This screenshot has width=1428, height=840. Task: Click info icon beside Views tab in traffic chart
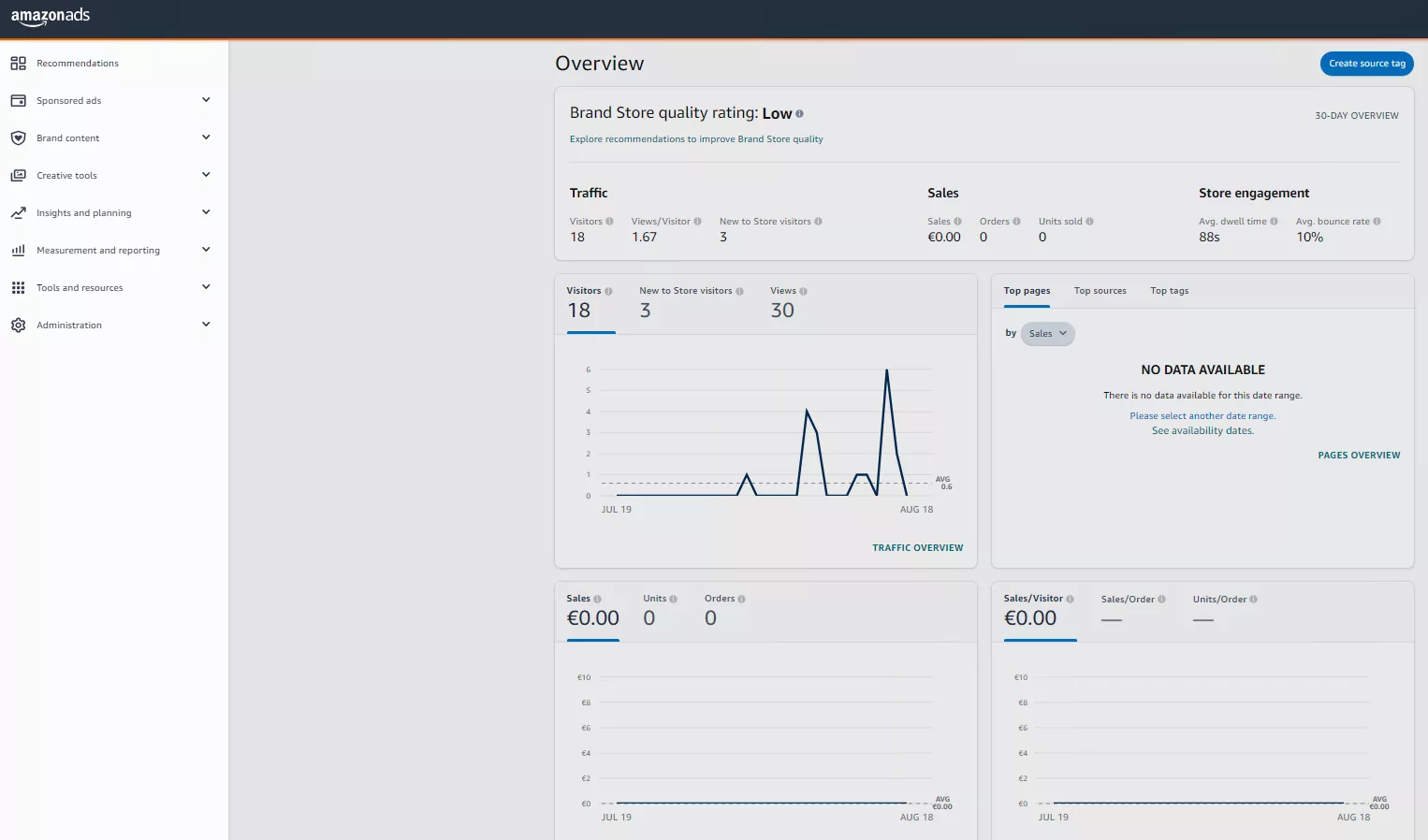pos(803,291)
